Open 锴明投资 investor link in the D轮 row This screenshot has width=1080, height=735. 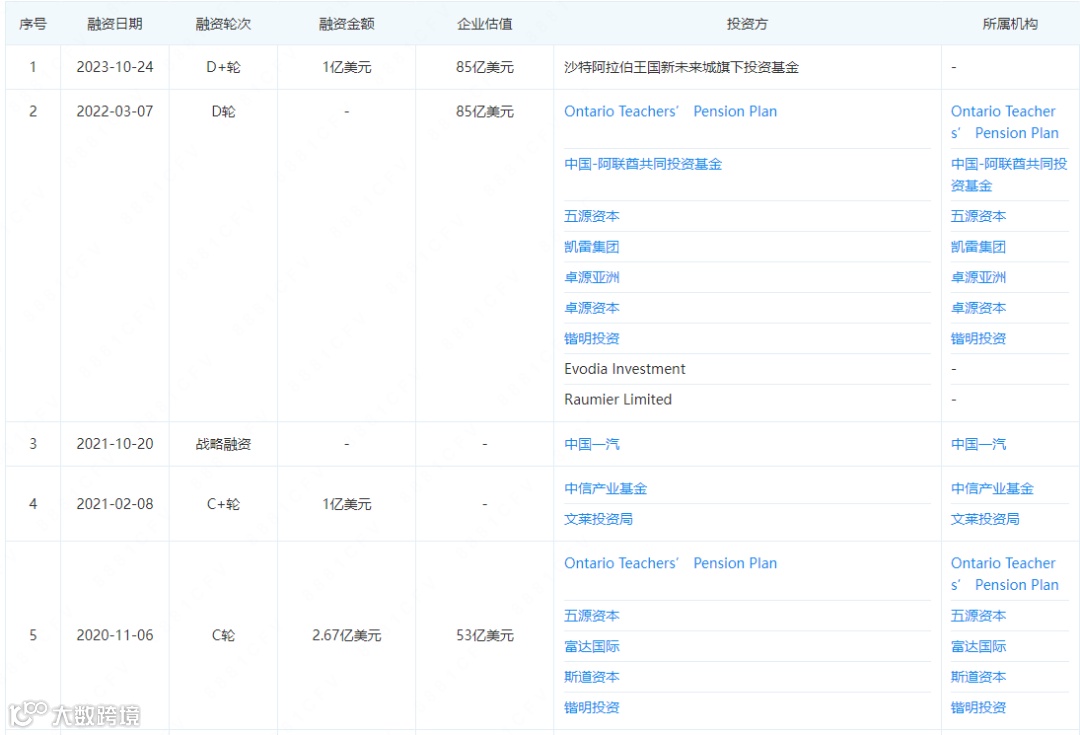point(592,338)
